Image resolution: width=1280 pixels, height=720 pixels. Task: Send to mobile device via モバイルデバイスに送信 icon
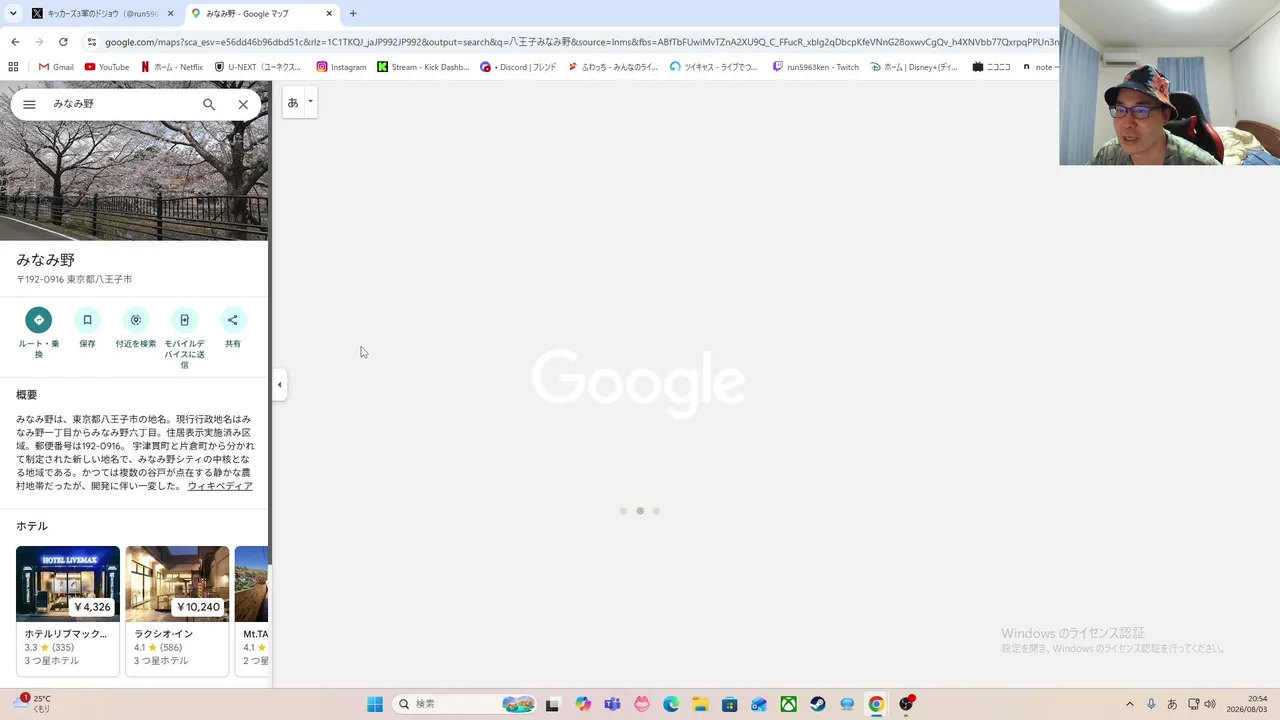tap(184, 320)
